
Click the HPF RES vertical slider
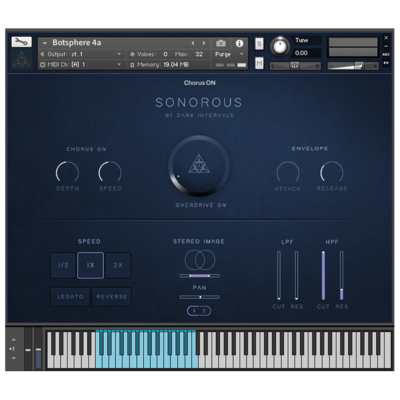point(341,276)
